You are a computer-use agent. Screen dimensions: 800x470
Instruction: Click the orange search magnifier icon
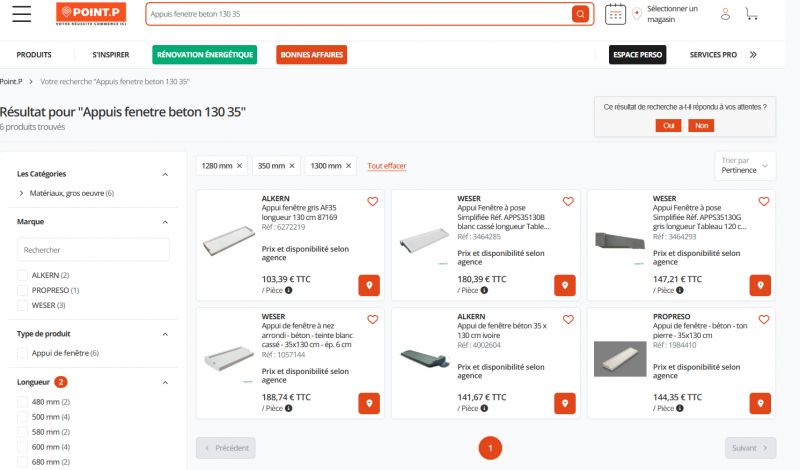click(580, 14)
